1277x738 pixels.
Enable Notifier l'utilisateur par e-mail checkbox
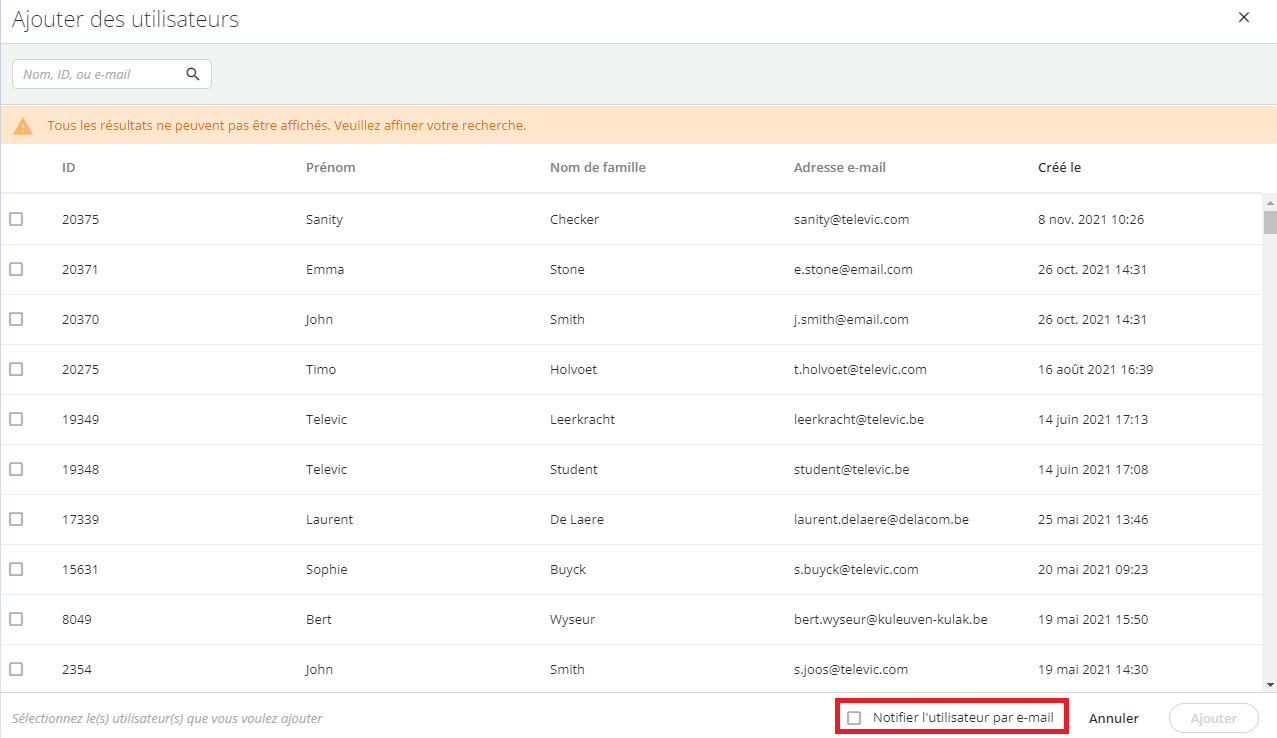click(x=854, y=718)
